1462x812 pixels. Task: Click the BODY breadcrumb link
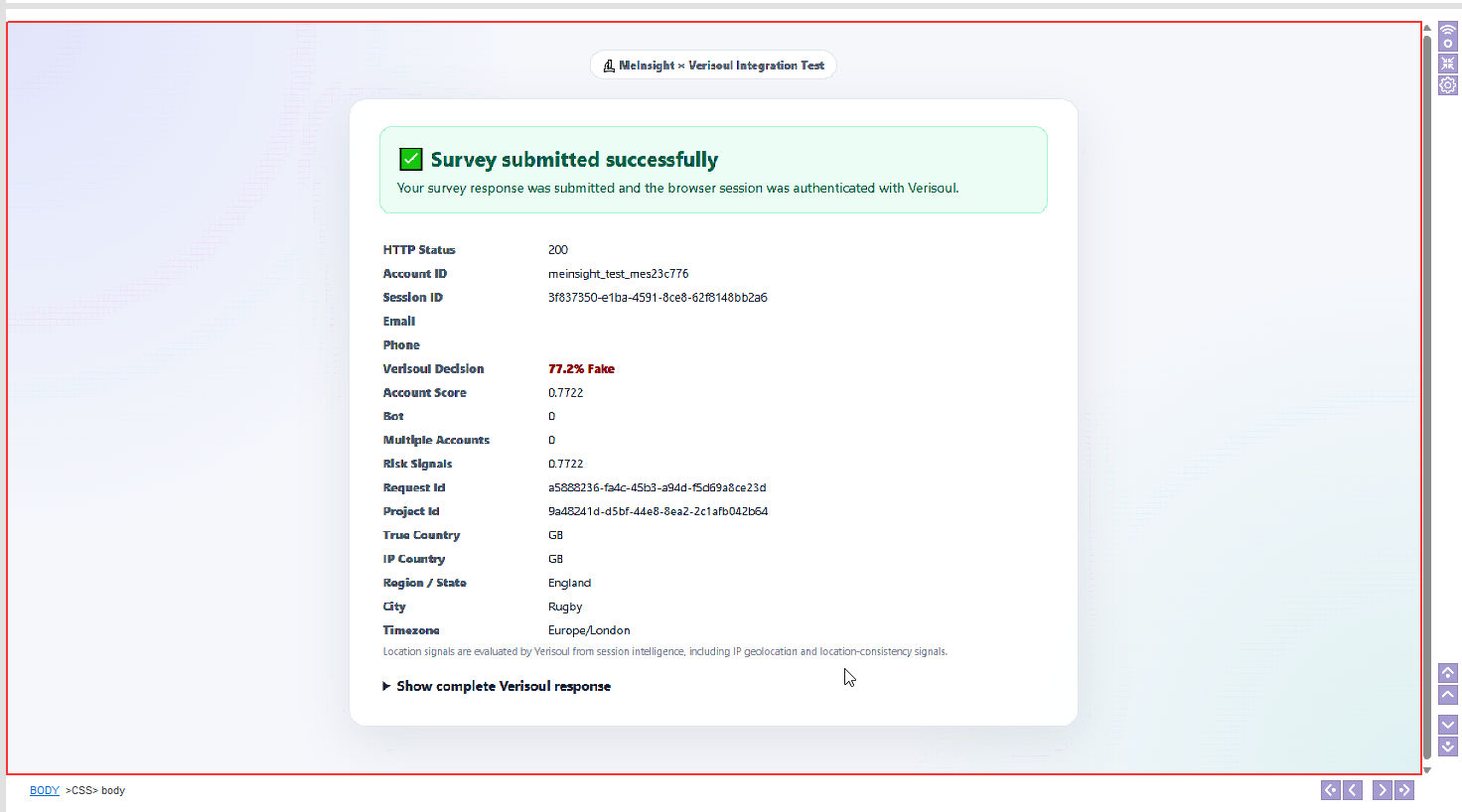(45, 791)
